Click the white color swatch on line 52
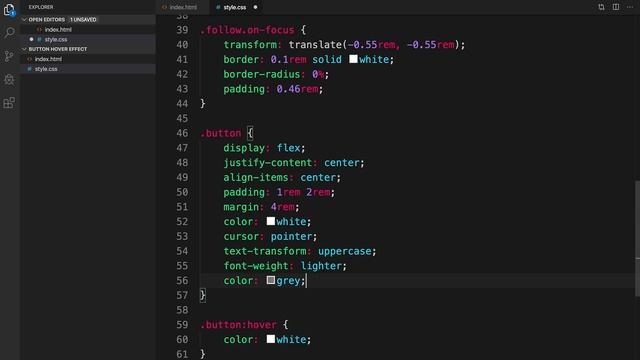The width and height of the screenshot is (640, 360). pyautogui.click(x=271, y=221)
